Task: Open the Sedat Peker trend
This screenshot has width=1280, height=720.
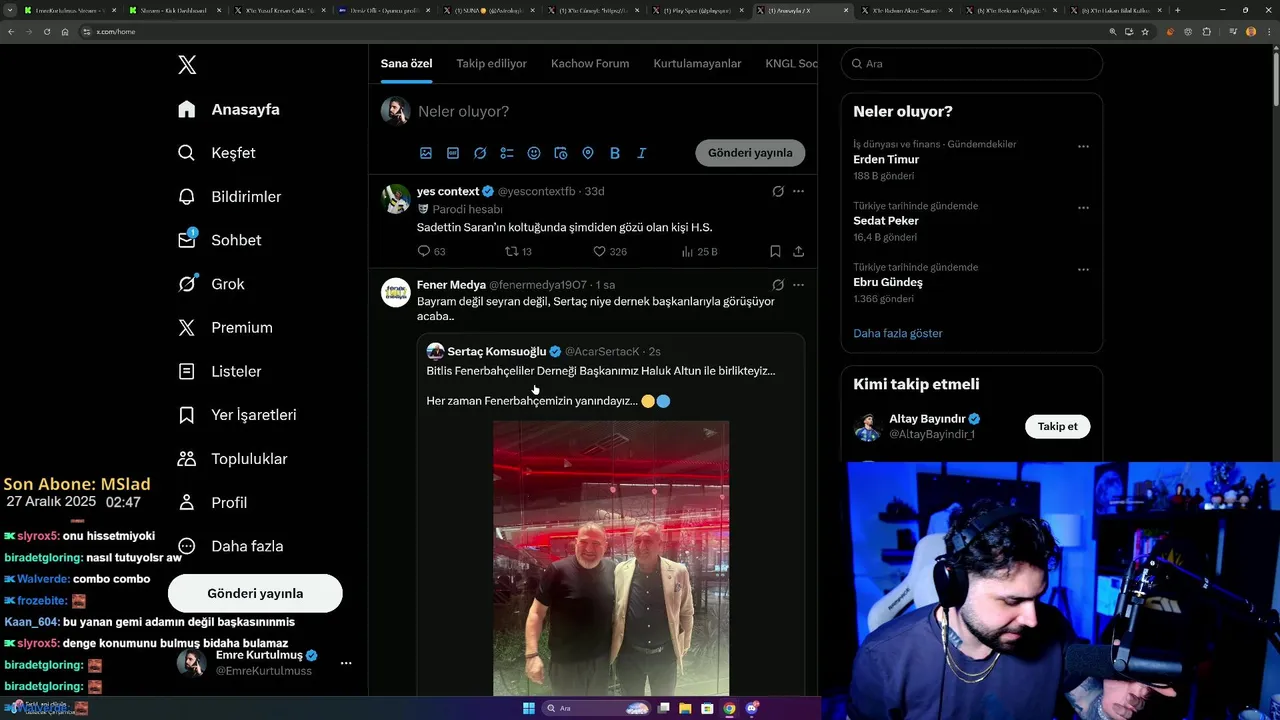Action: click(886, 221)
